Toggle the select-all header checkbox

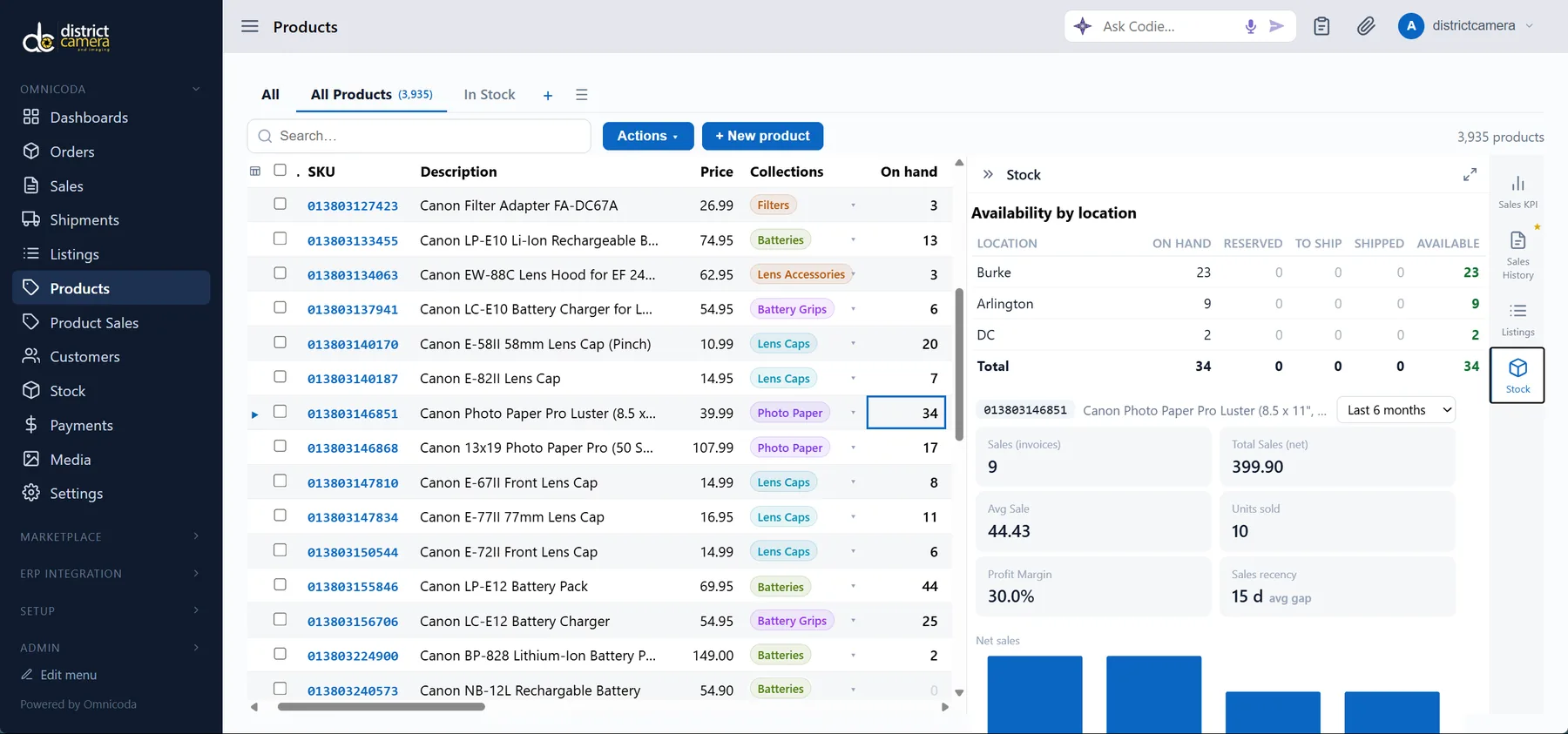280,170
